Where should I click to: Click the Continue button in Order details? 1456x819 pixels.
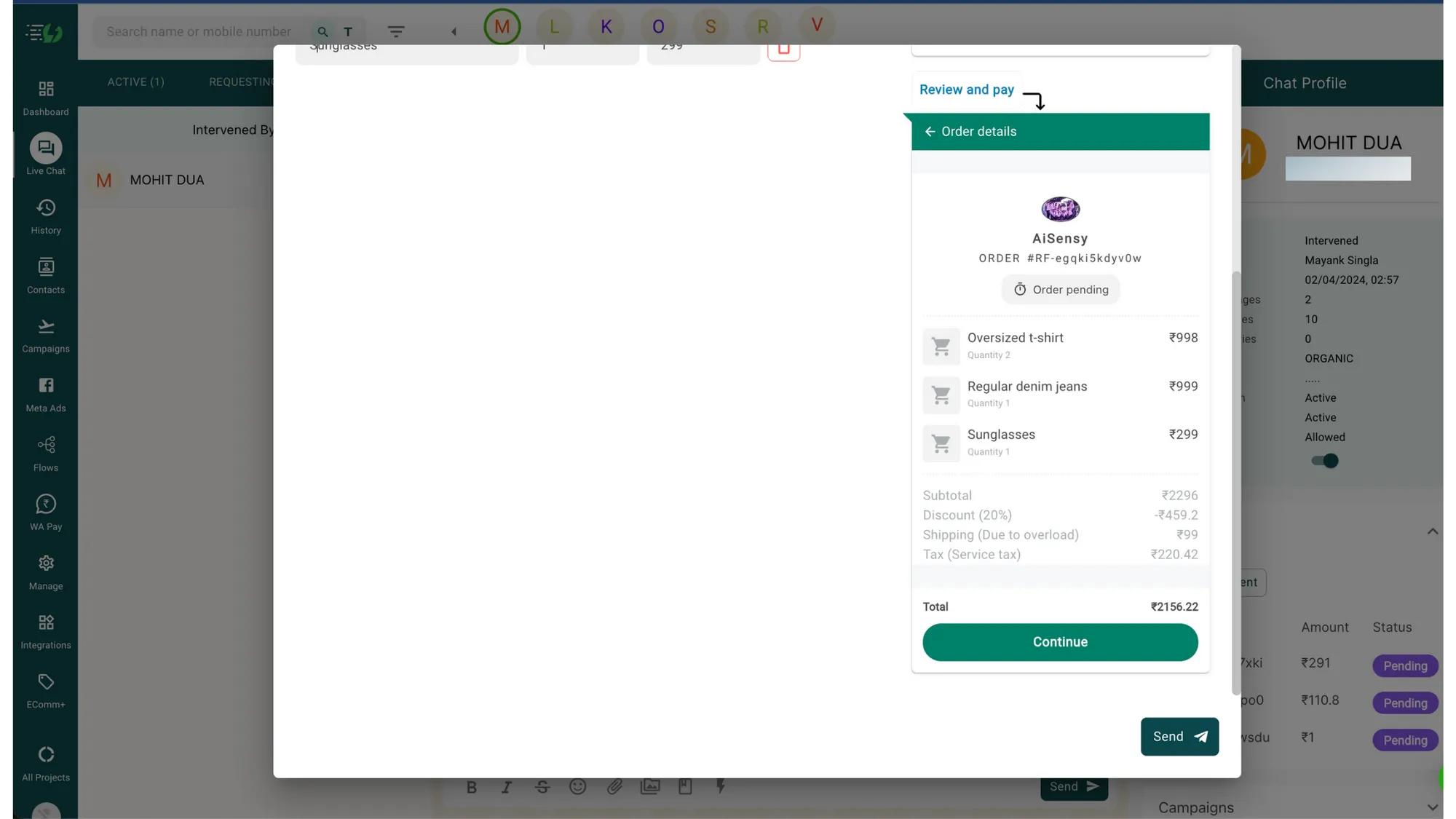(1059, 641)
